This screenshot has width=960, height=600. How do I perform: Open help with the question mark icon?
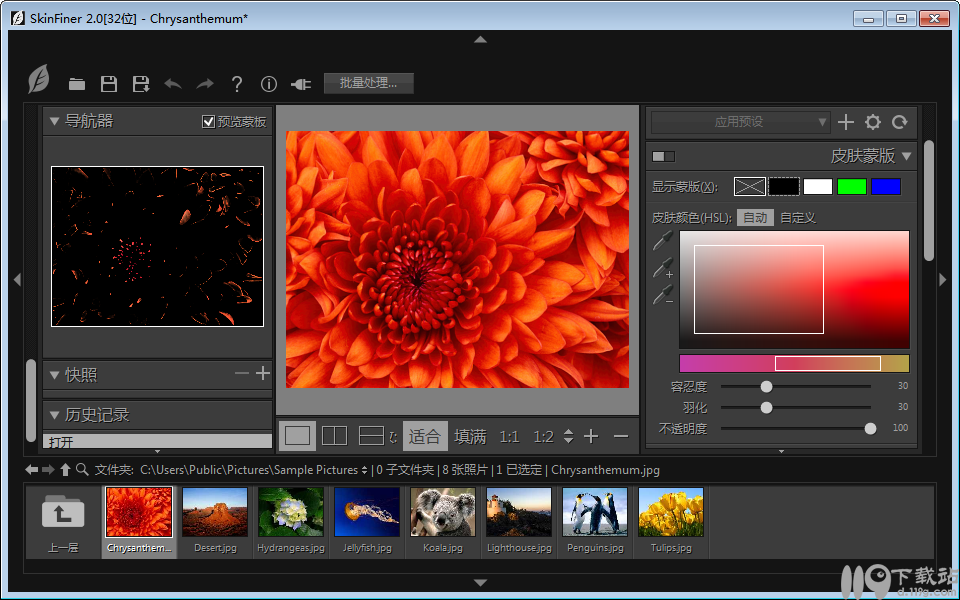pyautogui.click(x=237, y=84)
